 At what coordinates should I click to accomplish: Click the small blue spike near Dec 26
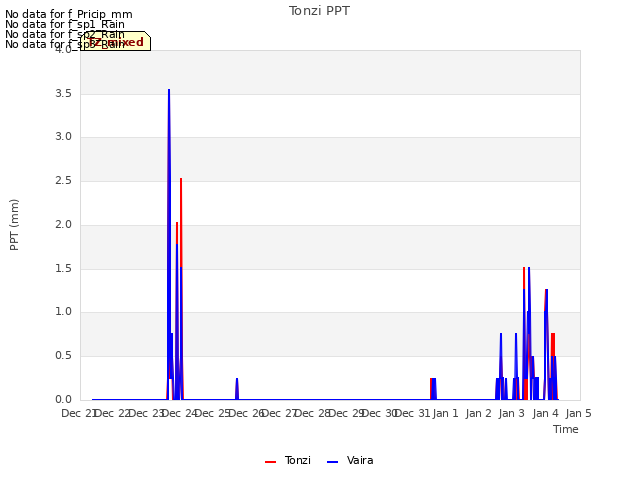click(237, 388)
